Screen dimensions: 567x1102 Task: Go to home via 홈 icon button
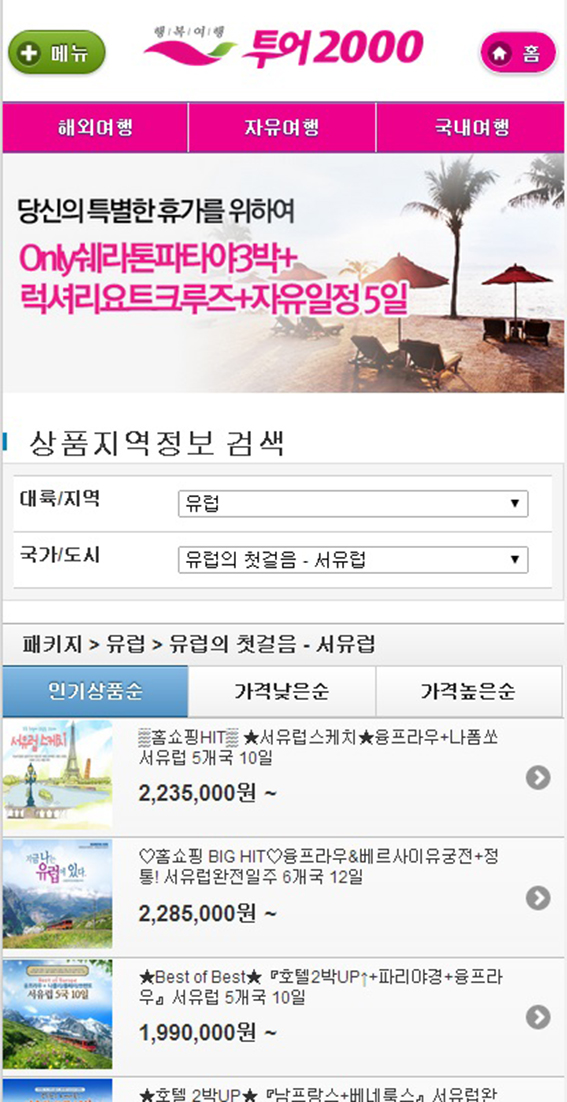coord(519,53)
